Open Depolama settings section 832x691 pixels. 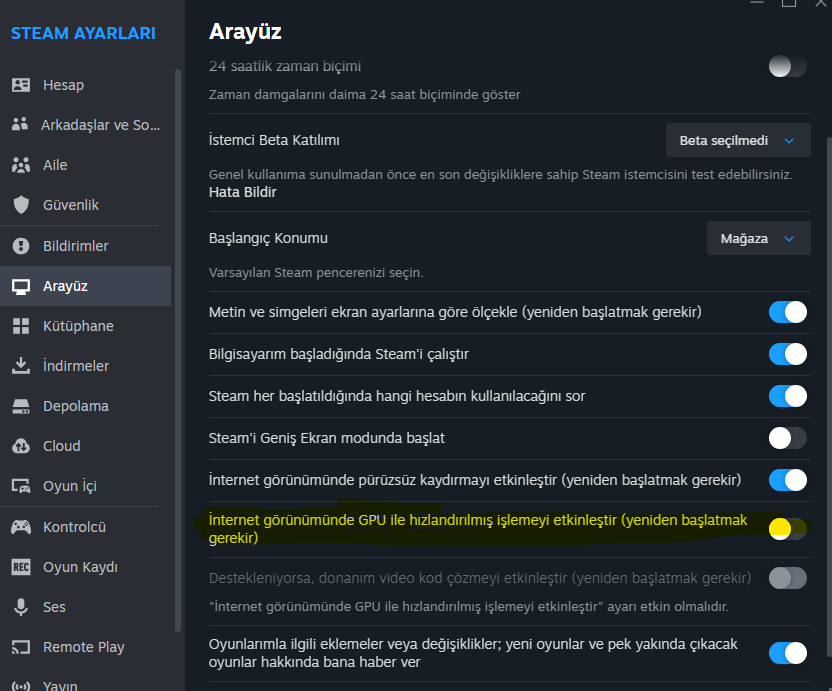[x=85, y=406]
